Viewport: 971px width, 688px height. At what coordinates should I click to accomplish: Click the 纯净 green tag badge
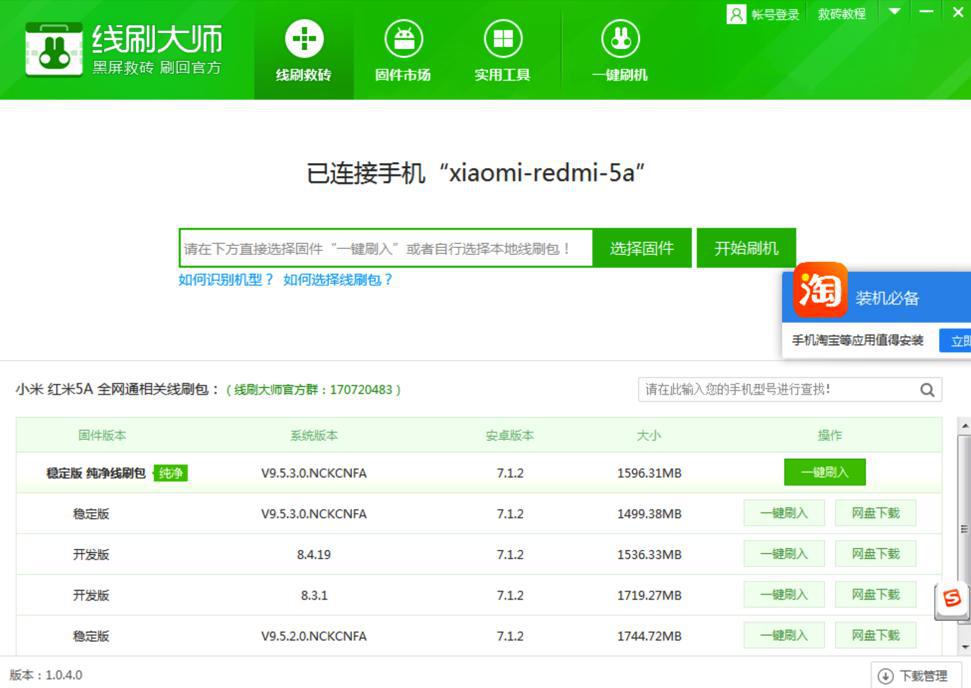pyautogui.click(x=170, y=473)
